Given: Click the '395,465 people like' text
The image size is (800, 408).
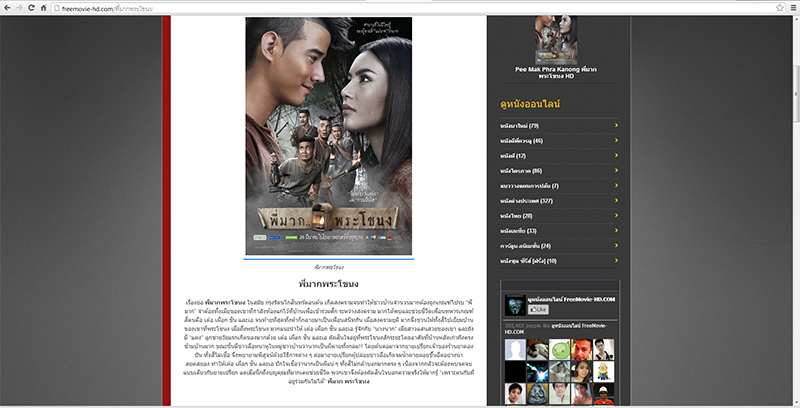Looking at the screenshot, I should click(x=528, y=325).
